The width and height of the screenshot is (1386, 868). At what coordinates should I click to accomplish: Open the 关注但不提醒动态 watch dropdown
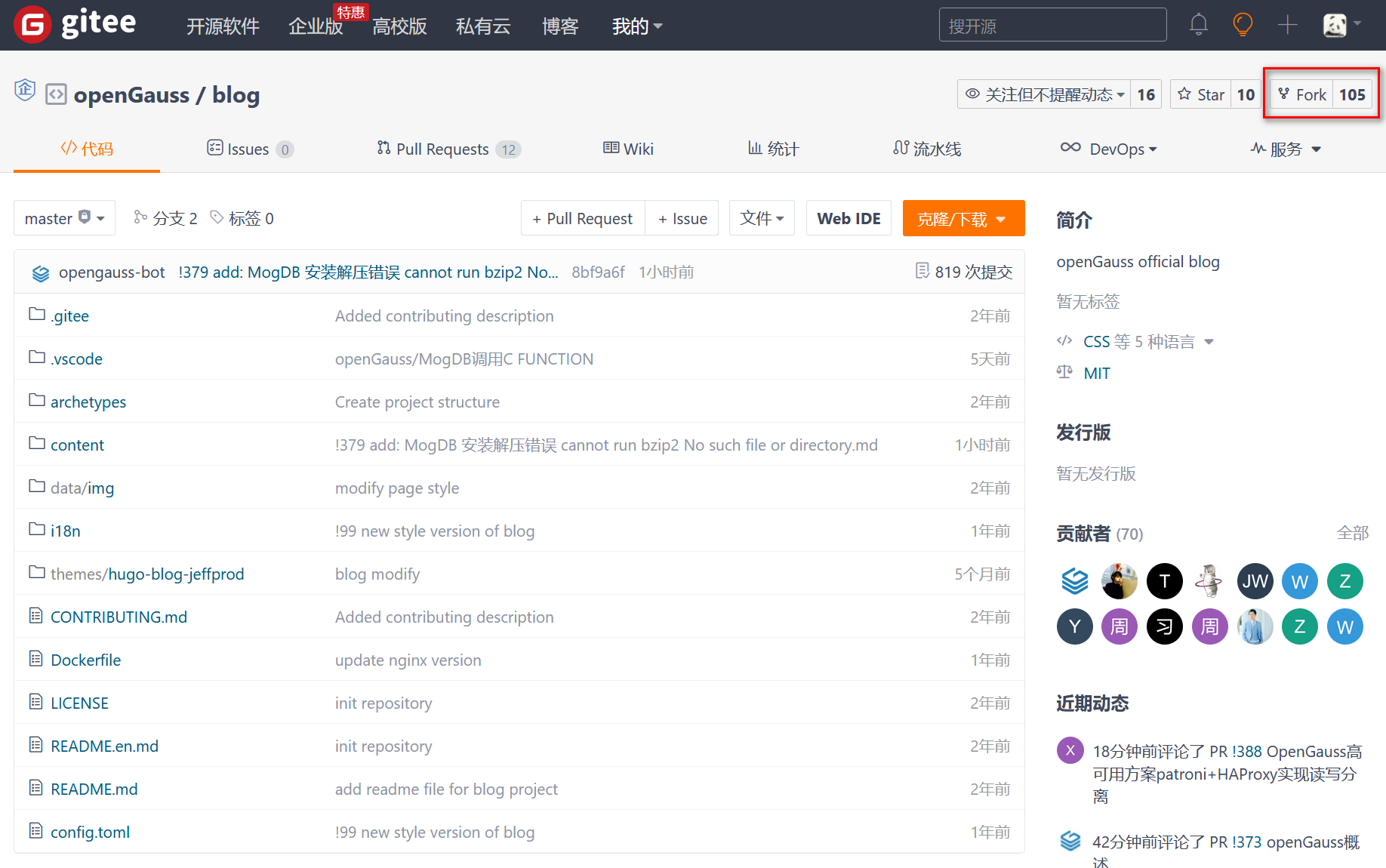(1044, 94)
